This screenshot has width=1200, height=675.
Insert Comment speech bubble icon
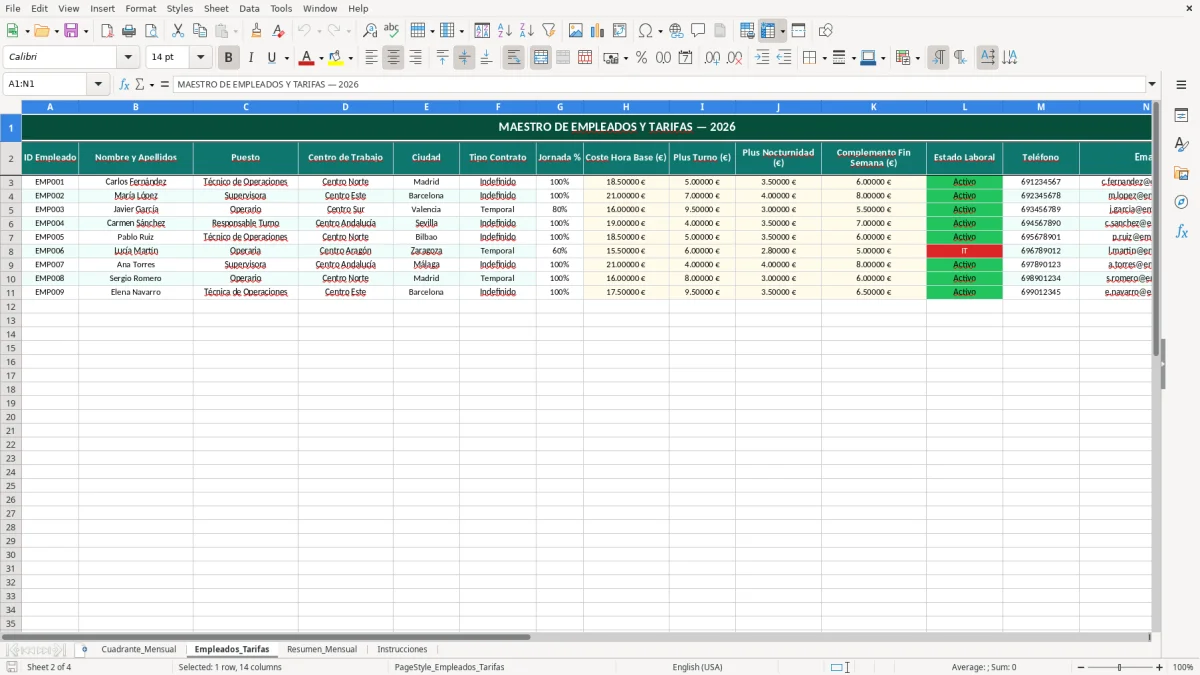pyautogui.click(x=698, y=31)
